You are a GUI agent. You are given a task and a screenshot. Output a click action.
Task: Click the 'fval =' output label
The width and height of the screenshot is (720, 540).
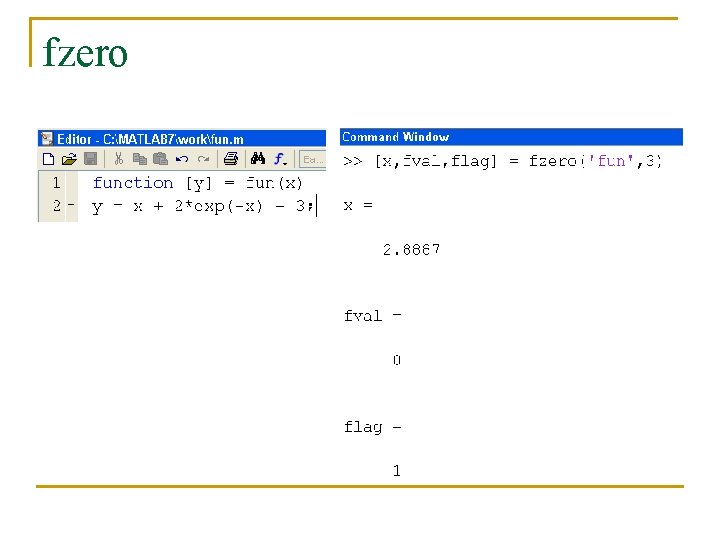[372, 316]
